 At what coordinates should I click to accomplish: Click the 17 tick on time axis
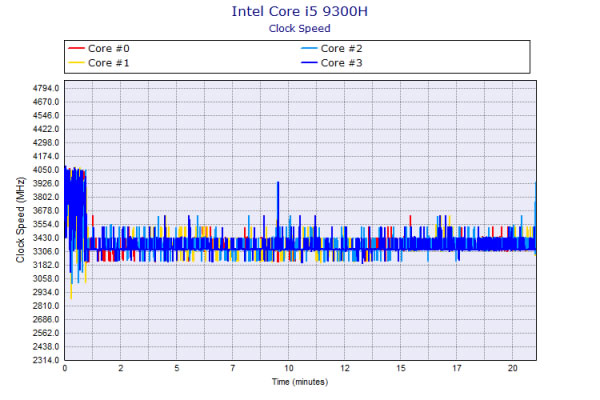click(457, 368)
